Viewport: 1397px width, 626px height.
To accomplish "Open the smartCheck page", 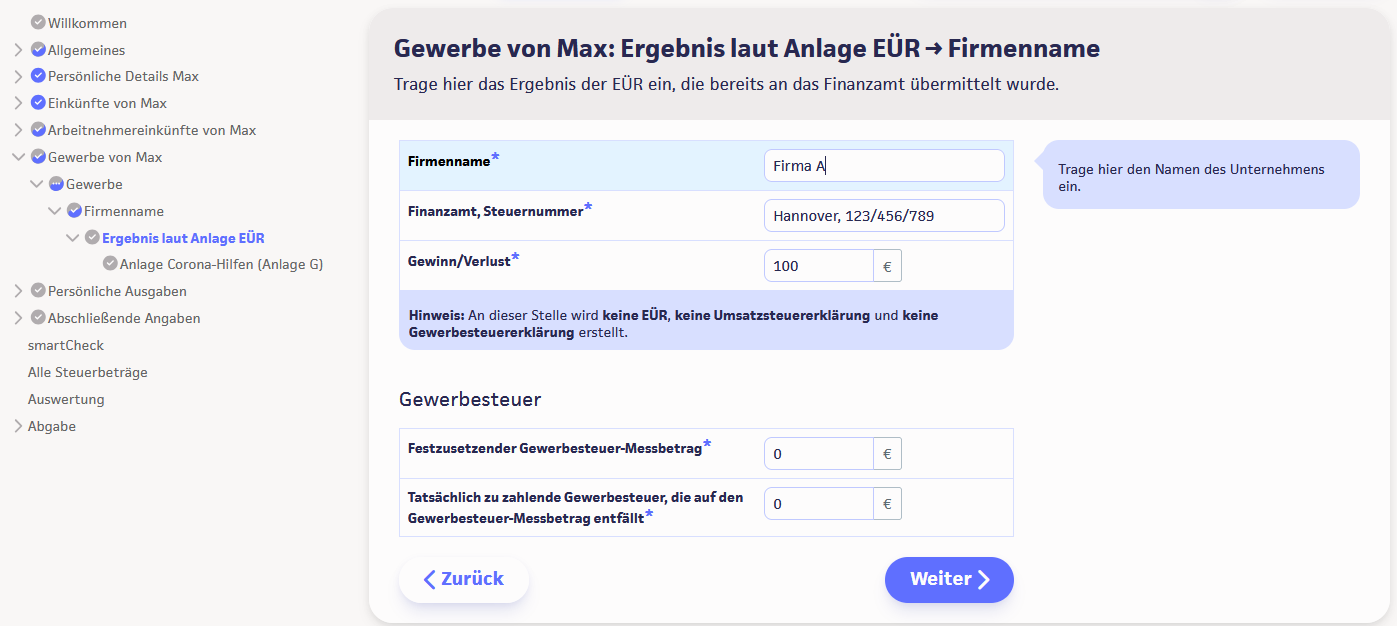I will point(66,345).
